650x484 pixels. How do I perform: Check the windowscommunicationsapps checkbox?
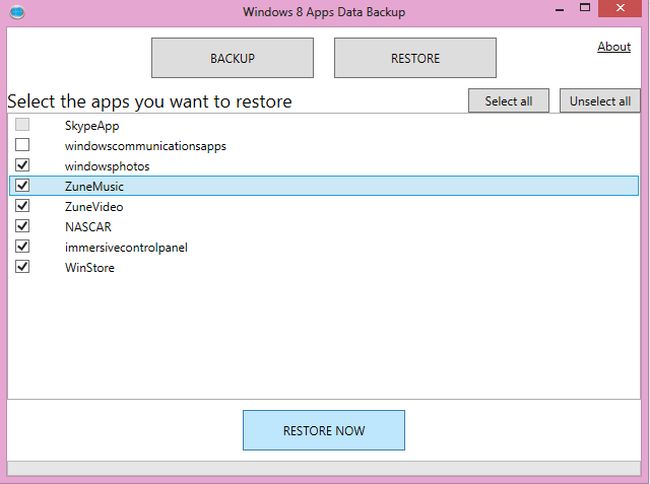(x=22, y=145)
